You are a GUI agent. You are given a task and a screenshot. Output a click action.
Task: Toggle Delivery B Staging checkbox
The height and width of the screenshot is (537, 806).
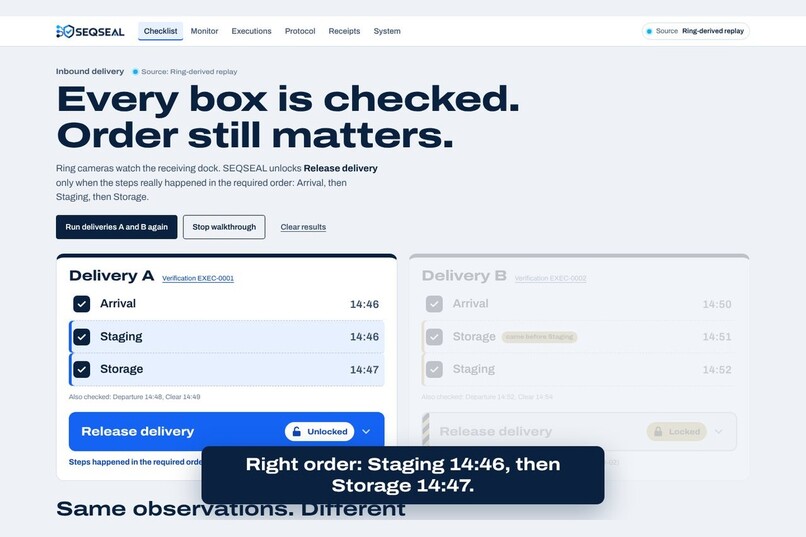click(434, 369)
